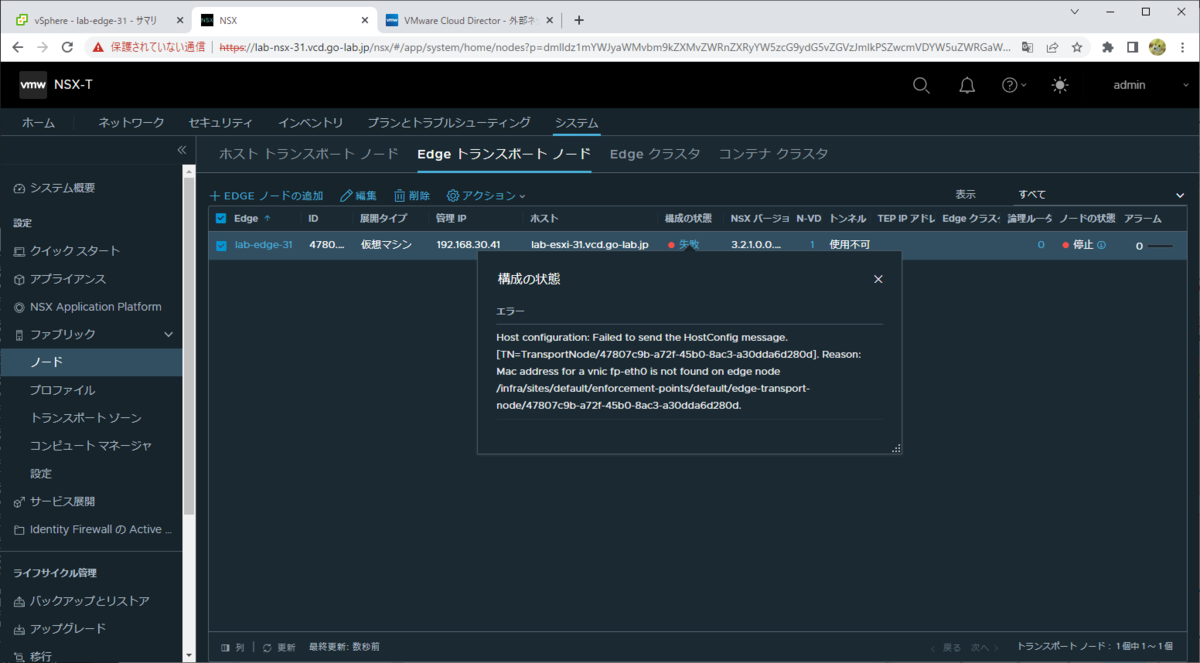The width and height of the screenshot is (1200, 663).
Task: Reload the page with browser refresh icon
Action: tap(67, 46)
